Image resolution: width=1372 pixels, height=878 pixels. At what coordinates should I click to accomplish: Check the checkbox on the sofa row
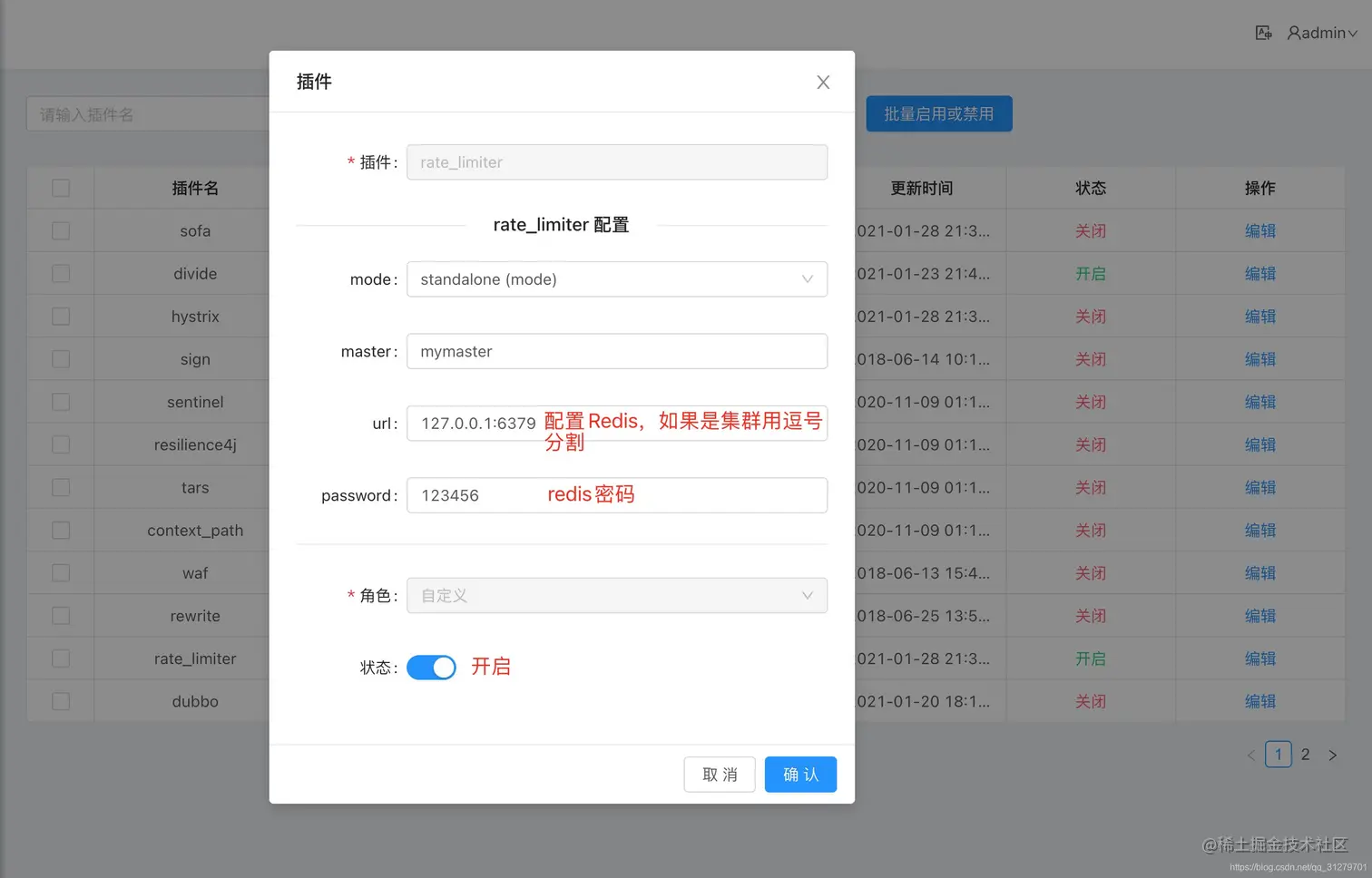coord(60,230)
